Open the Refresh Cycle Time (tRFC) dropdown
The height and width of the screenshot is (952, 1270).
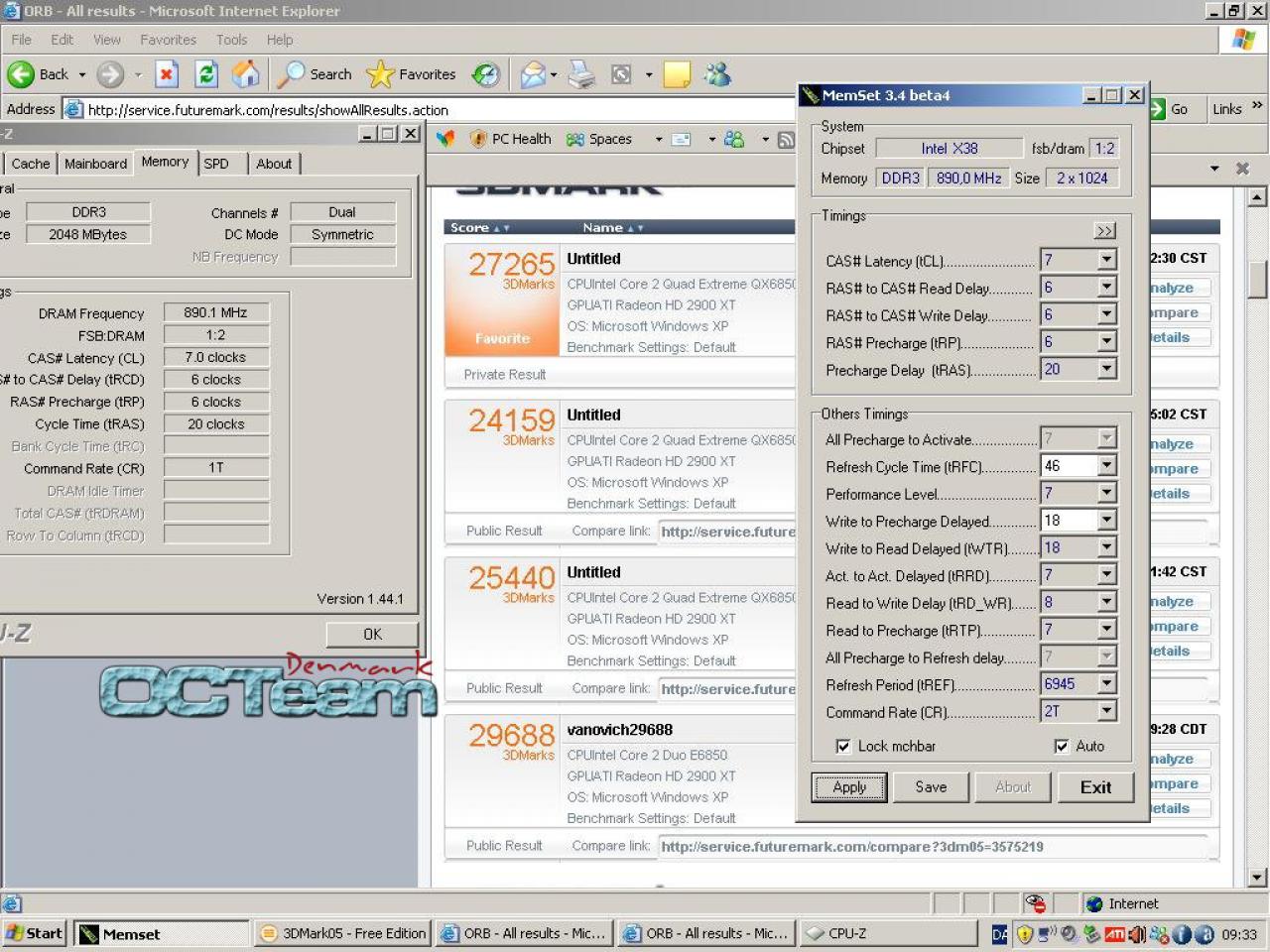point(1106,465)
